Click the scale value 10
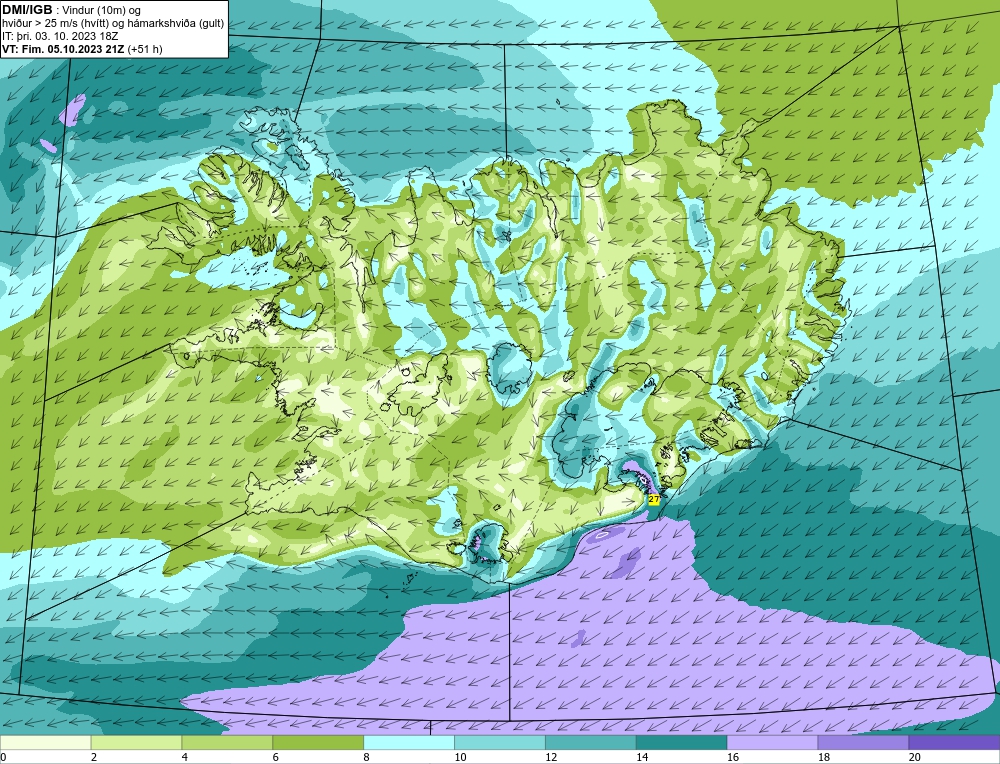The width and height of the screenshot is (1000, 764). [460, 757]
